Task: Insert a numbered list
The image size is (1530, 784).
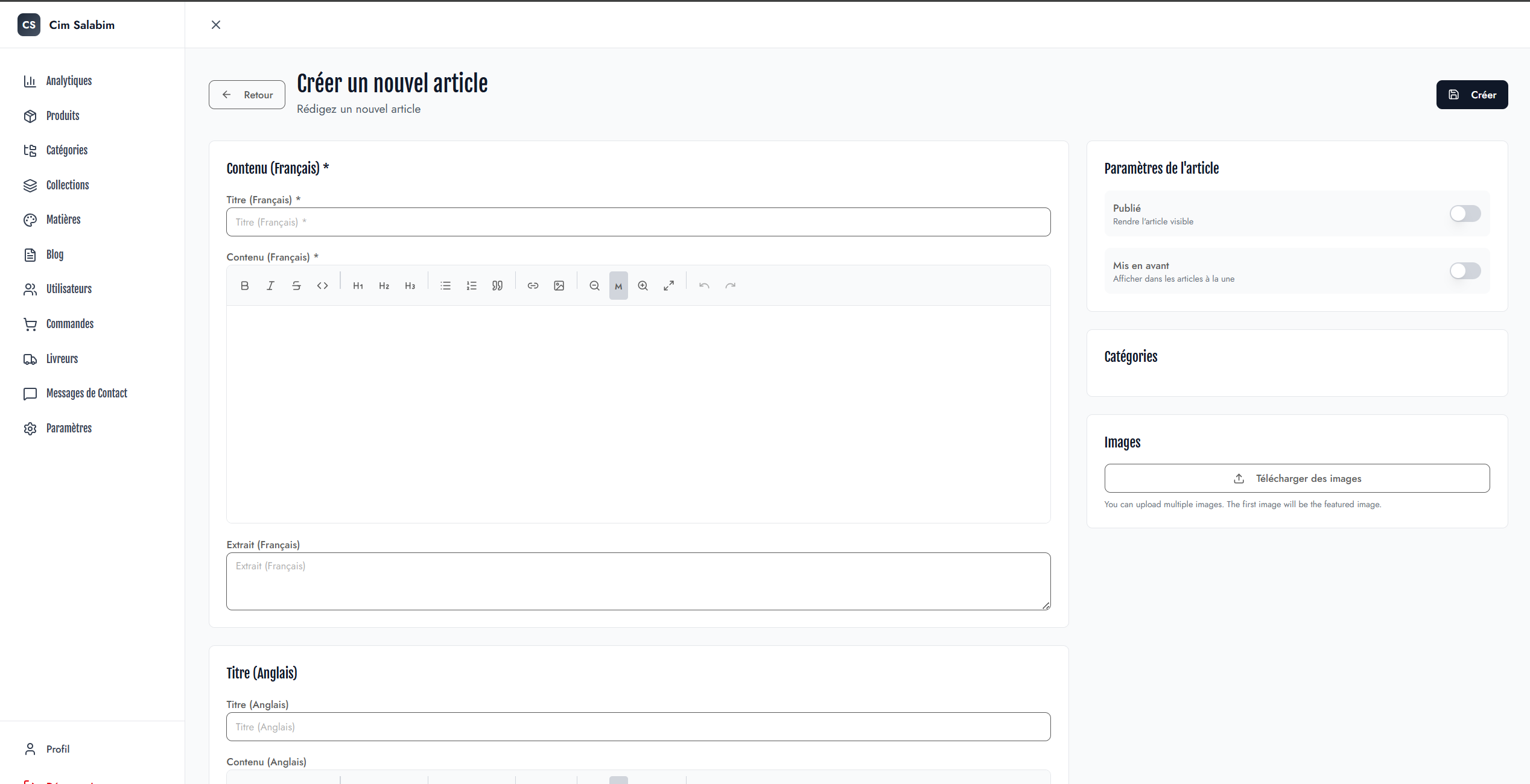Action: coord(471,285)
